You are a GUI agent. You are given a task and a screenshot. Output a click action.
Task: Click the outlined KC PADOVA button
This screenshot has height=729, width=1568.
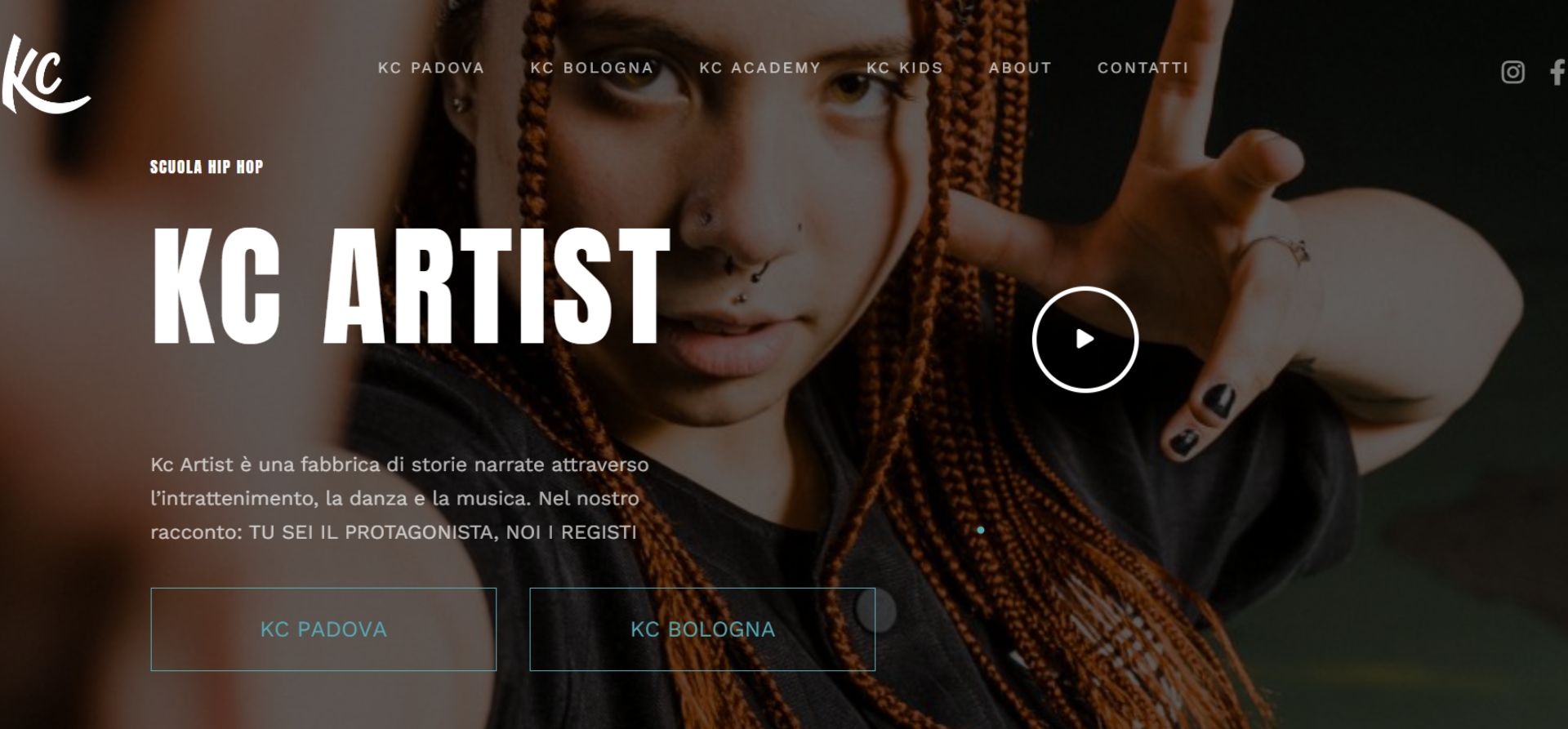pyautogui.click(x=323, y=629)
